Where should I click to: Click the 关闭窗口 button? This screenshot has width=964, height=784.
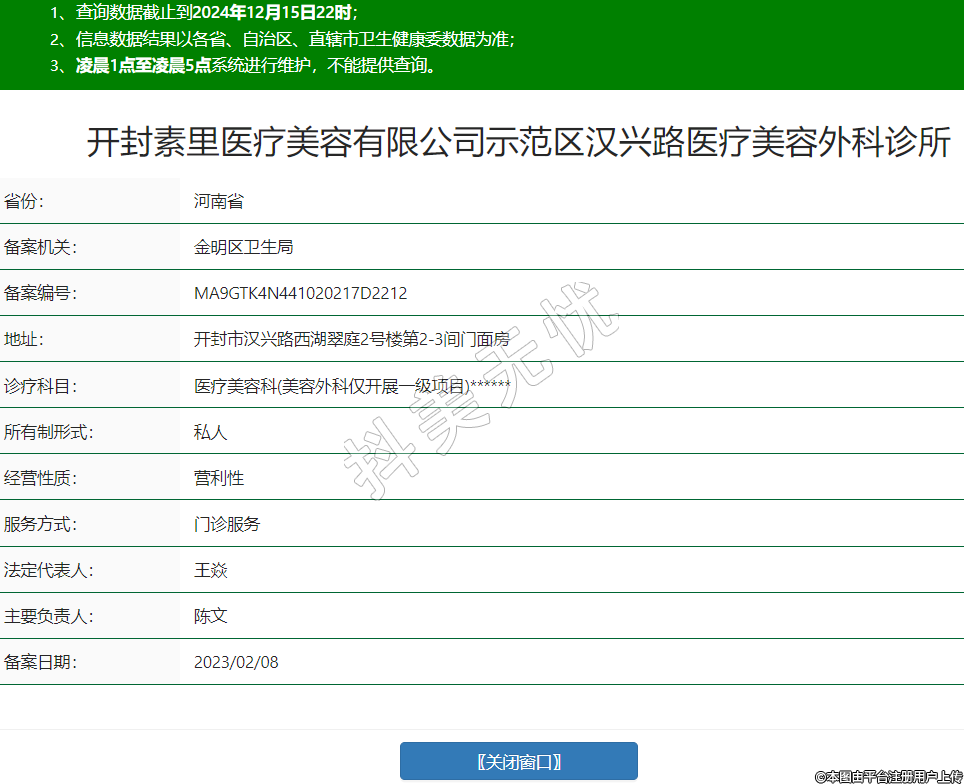518,761
